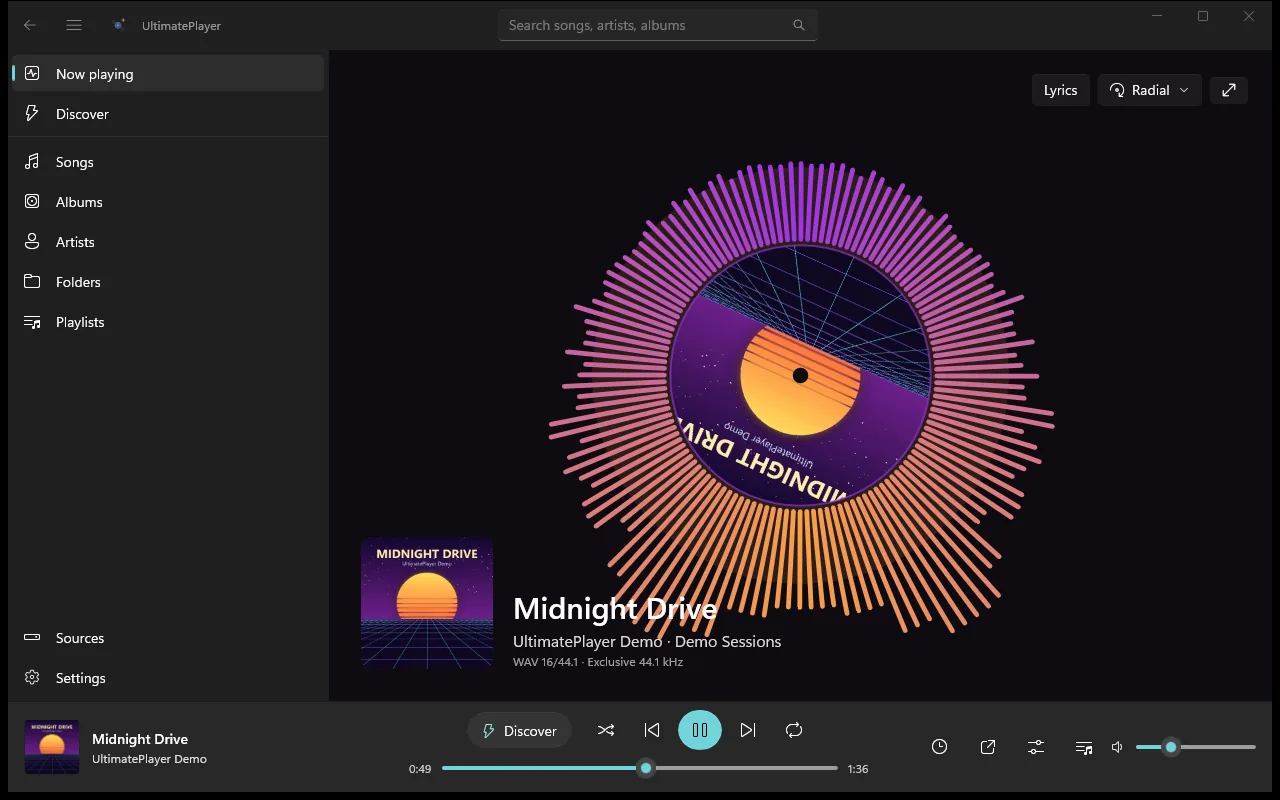The image size is (1280, 800).
Task: Open the Artists page
Action: 168,242
